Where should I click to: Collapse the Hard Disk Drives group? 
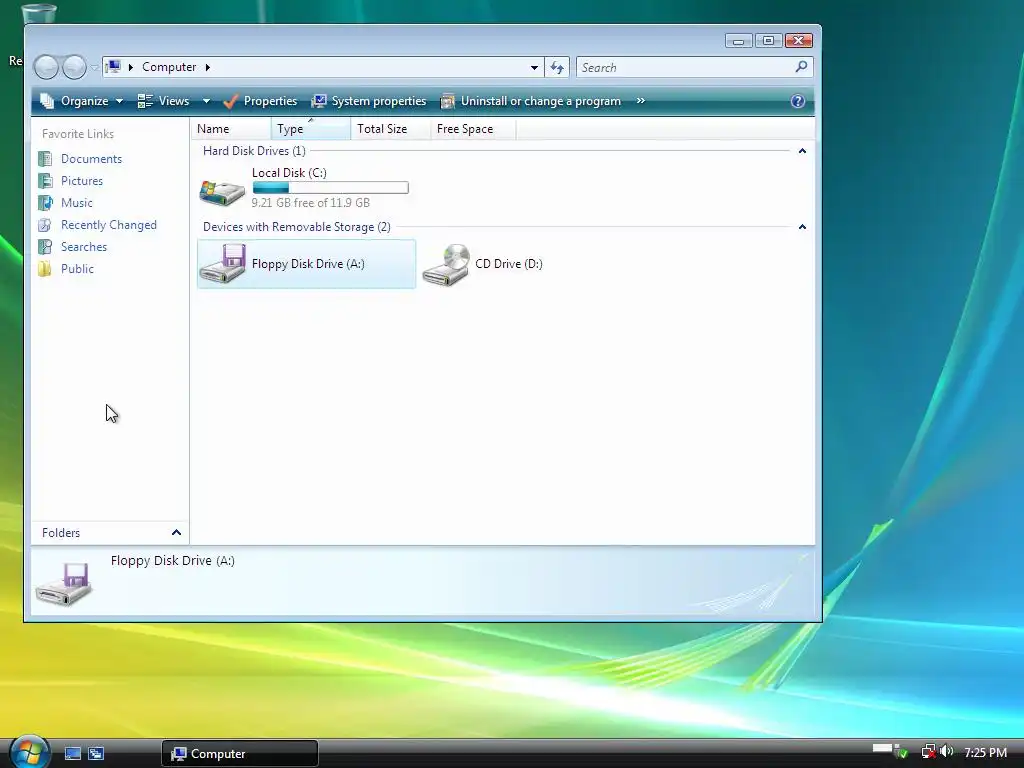802,151
